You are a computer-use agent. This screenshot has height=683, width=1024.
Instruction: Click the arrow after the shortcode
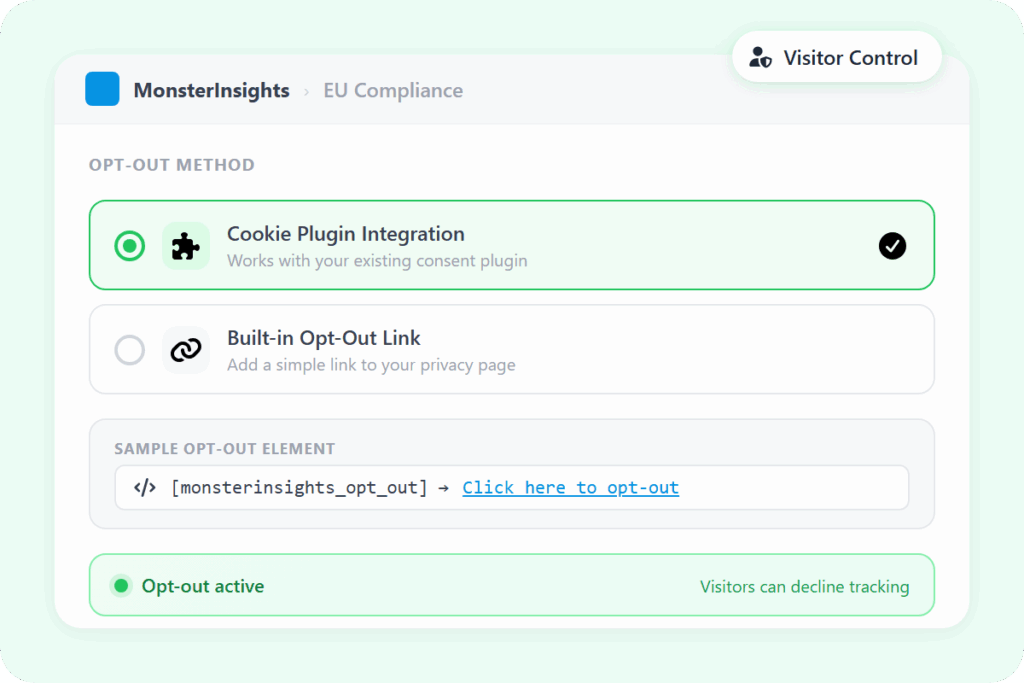pyautogui.click(x=444, y=488)
